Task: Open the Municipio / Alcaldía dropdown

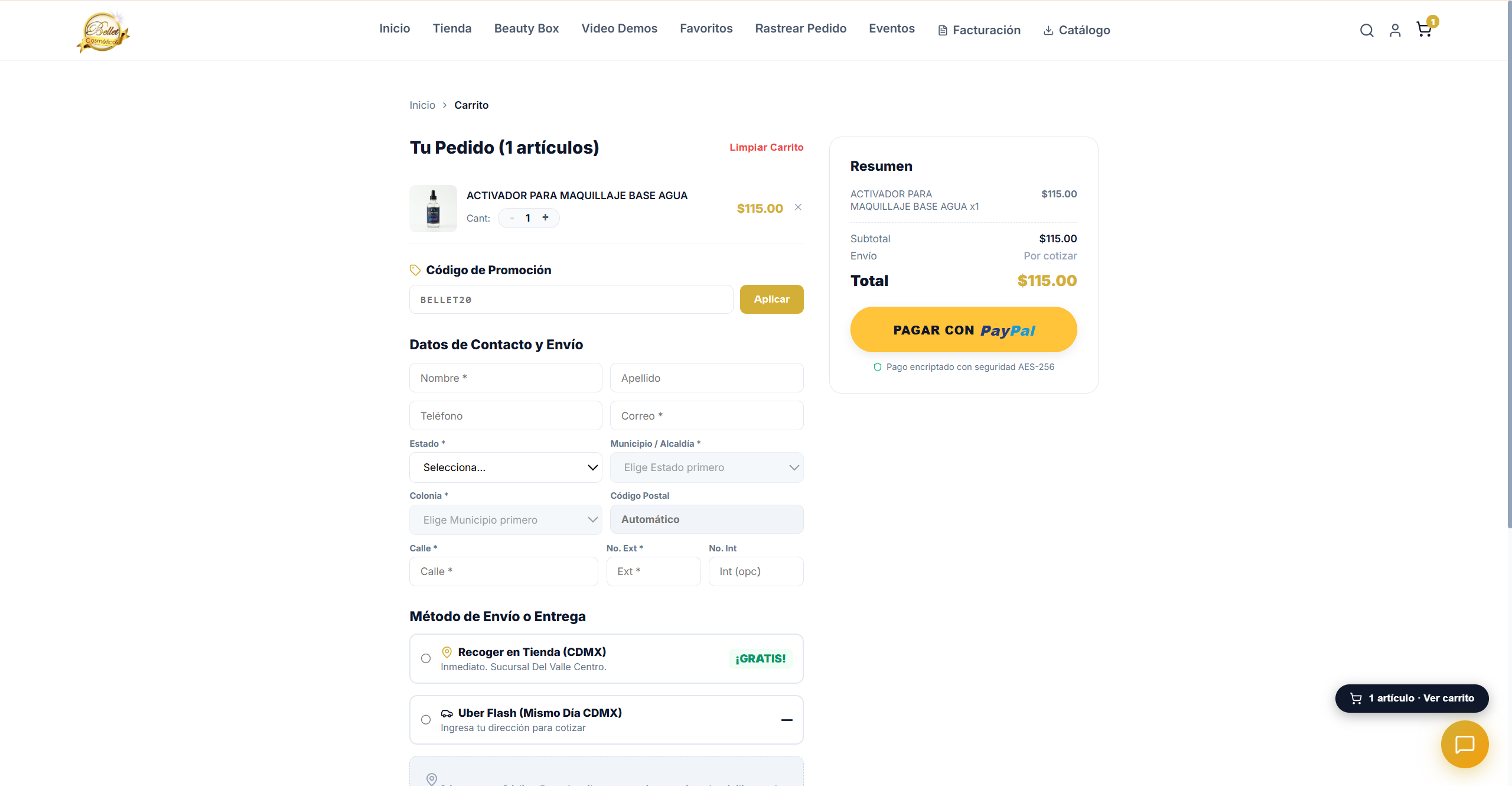Action: pyautogui.click(x=707, y=467)
